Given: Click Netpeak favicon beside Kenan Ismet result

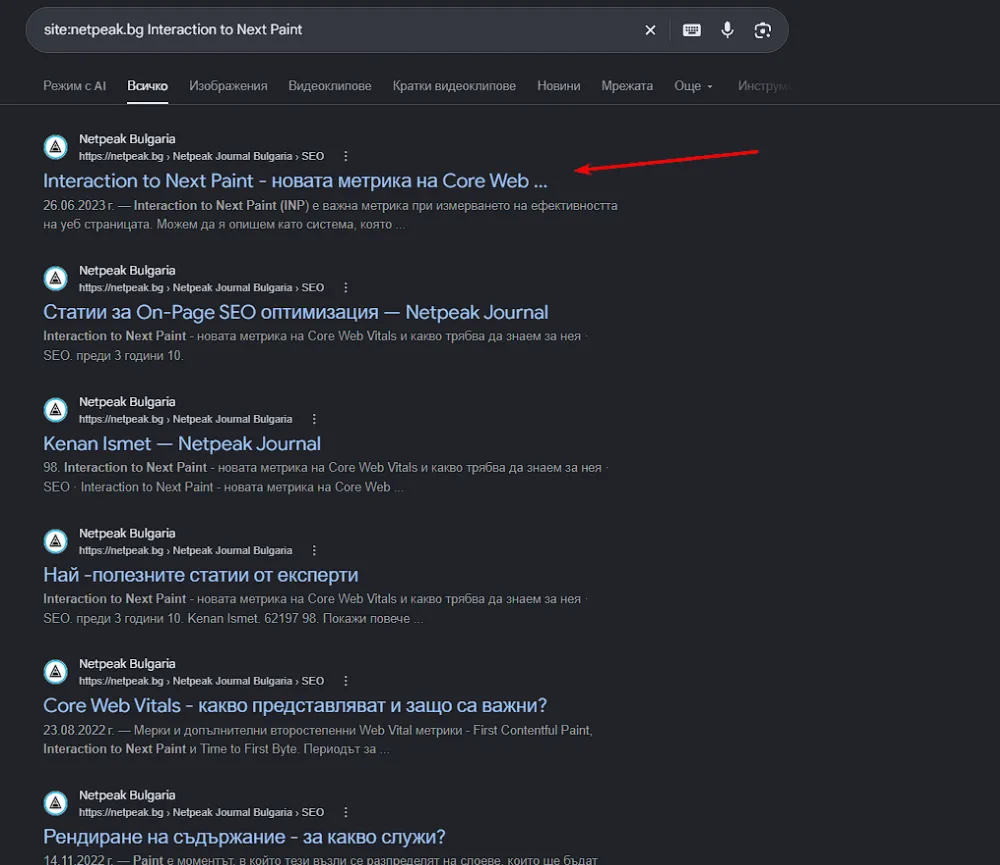Looking at the screenshot, I should point(55,410).
